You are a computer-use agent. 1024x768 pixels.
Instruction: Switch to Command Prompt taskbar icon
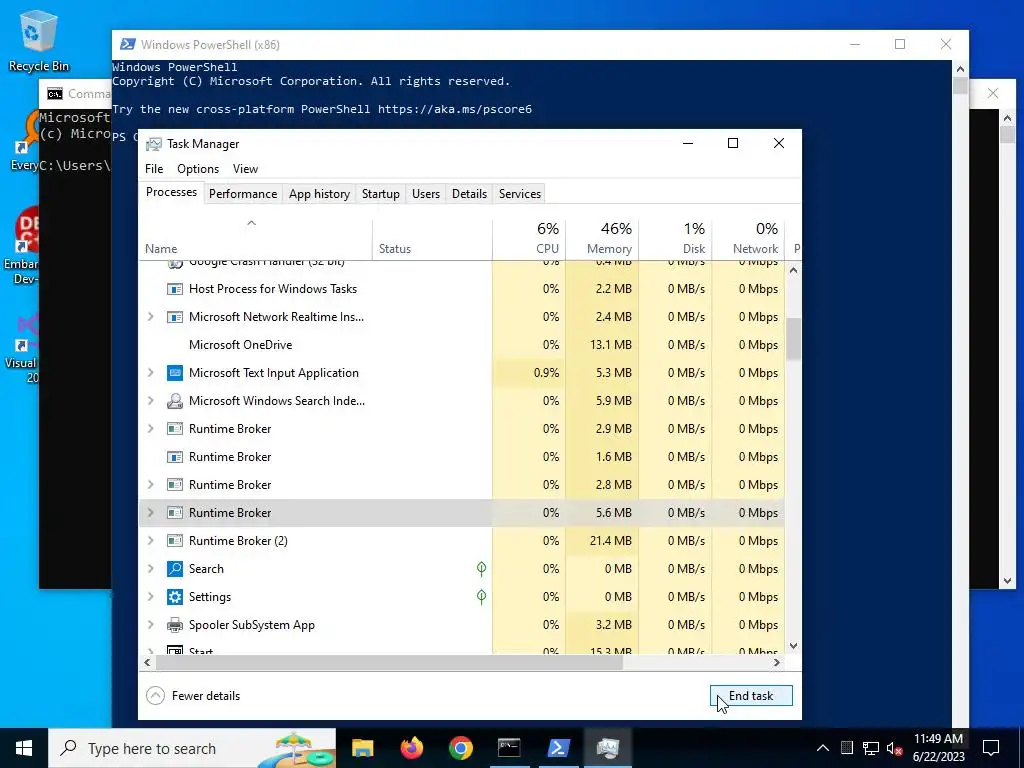click(x=509, y=748)
